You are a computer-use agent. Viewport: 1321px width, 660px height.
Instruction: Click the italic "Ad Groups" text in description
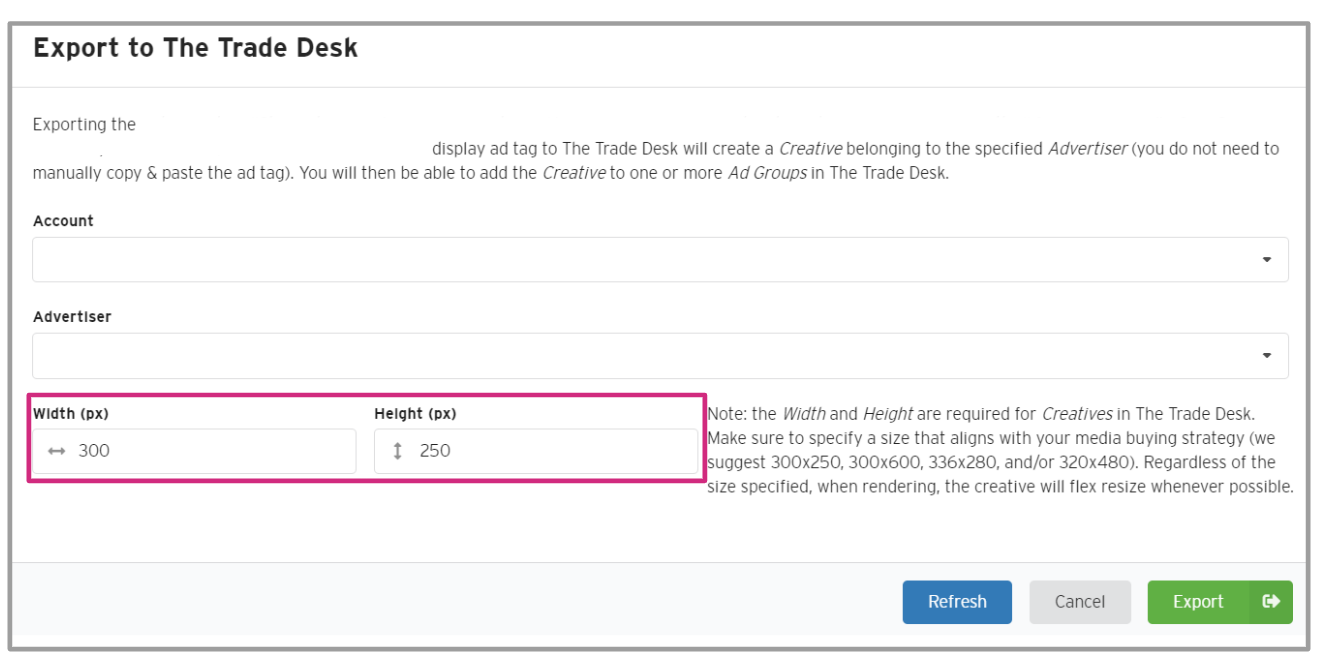coord(768,173)
